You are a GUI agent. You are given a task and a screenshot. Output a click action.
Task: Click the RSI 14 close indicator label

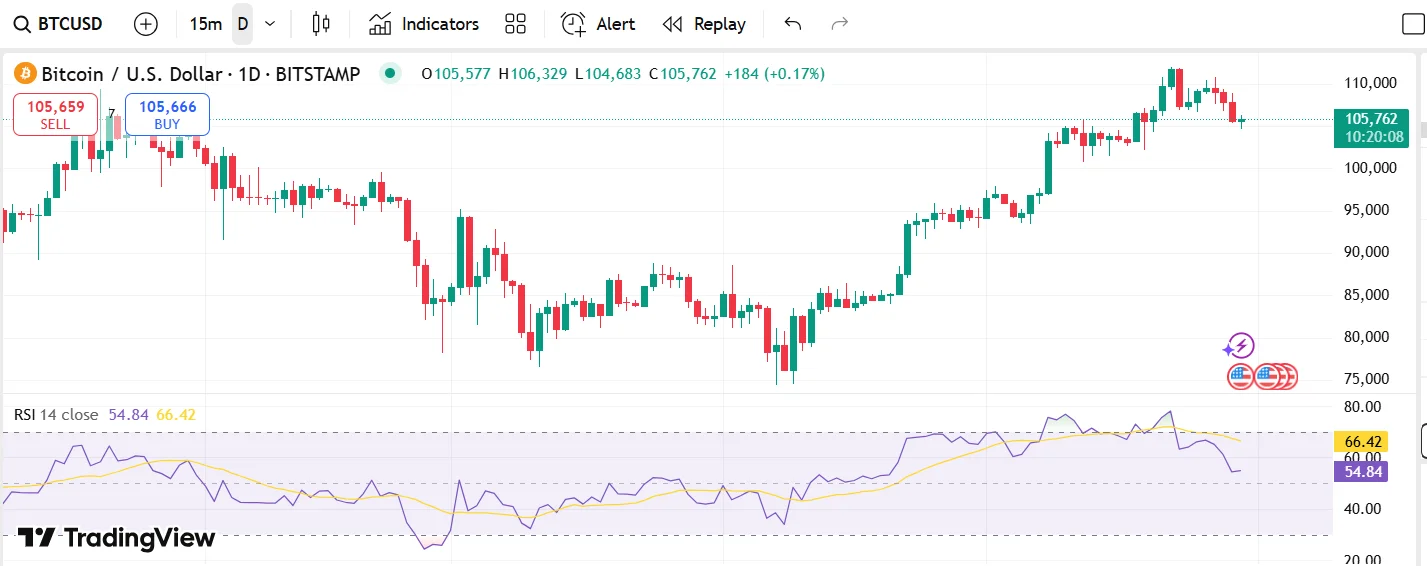[56, 414]
